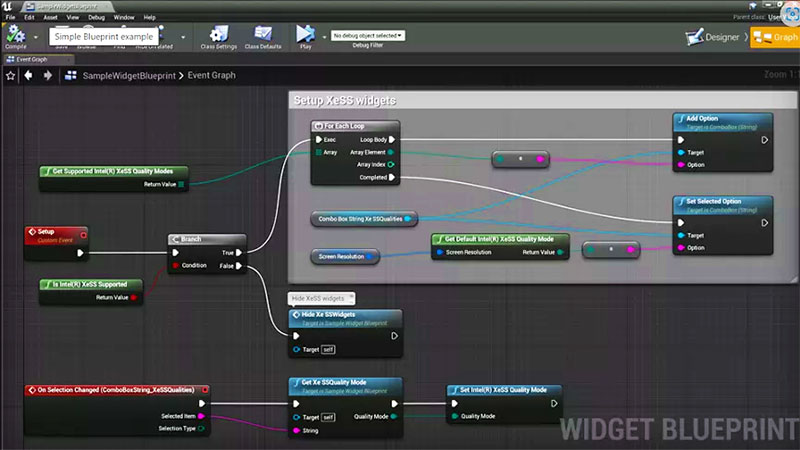
Task: Open the Window menu
Action: (x=123, y=17)
